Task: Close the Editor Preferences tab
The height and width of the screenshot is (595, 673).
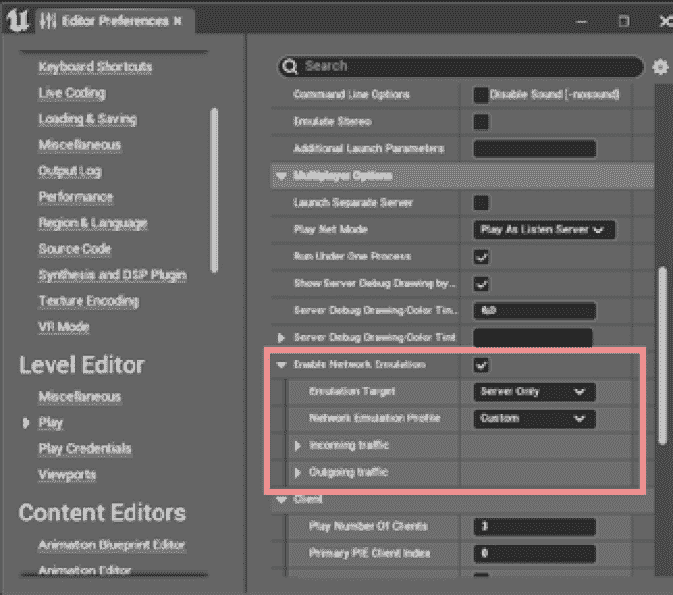Action: 178,21
